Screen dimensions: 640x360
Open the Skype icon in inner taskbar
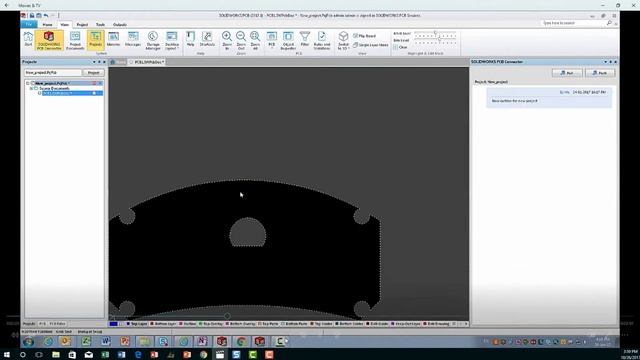click(x=163, y=341)
